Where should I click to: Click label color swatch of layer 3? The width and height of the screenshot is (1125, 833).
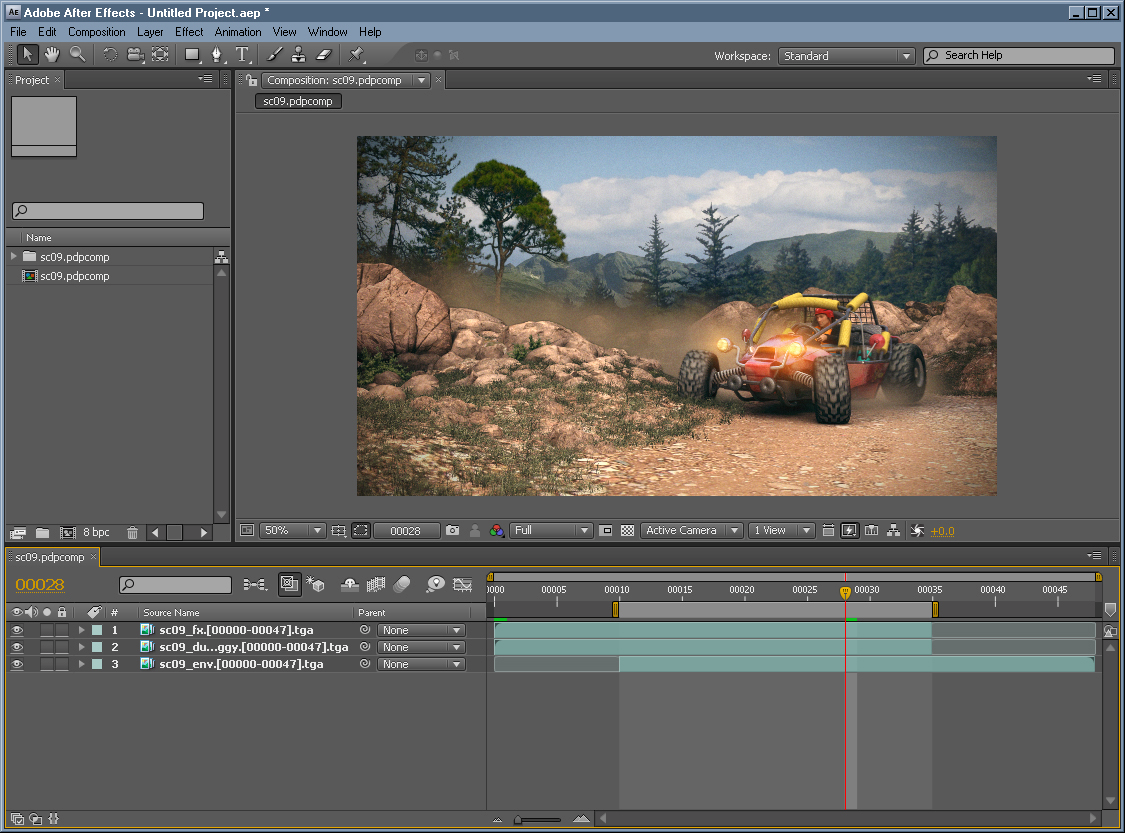click(97, 664)
